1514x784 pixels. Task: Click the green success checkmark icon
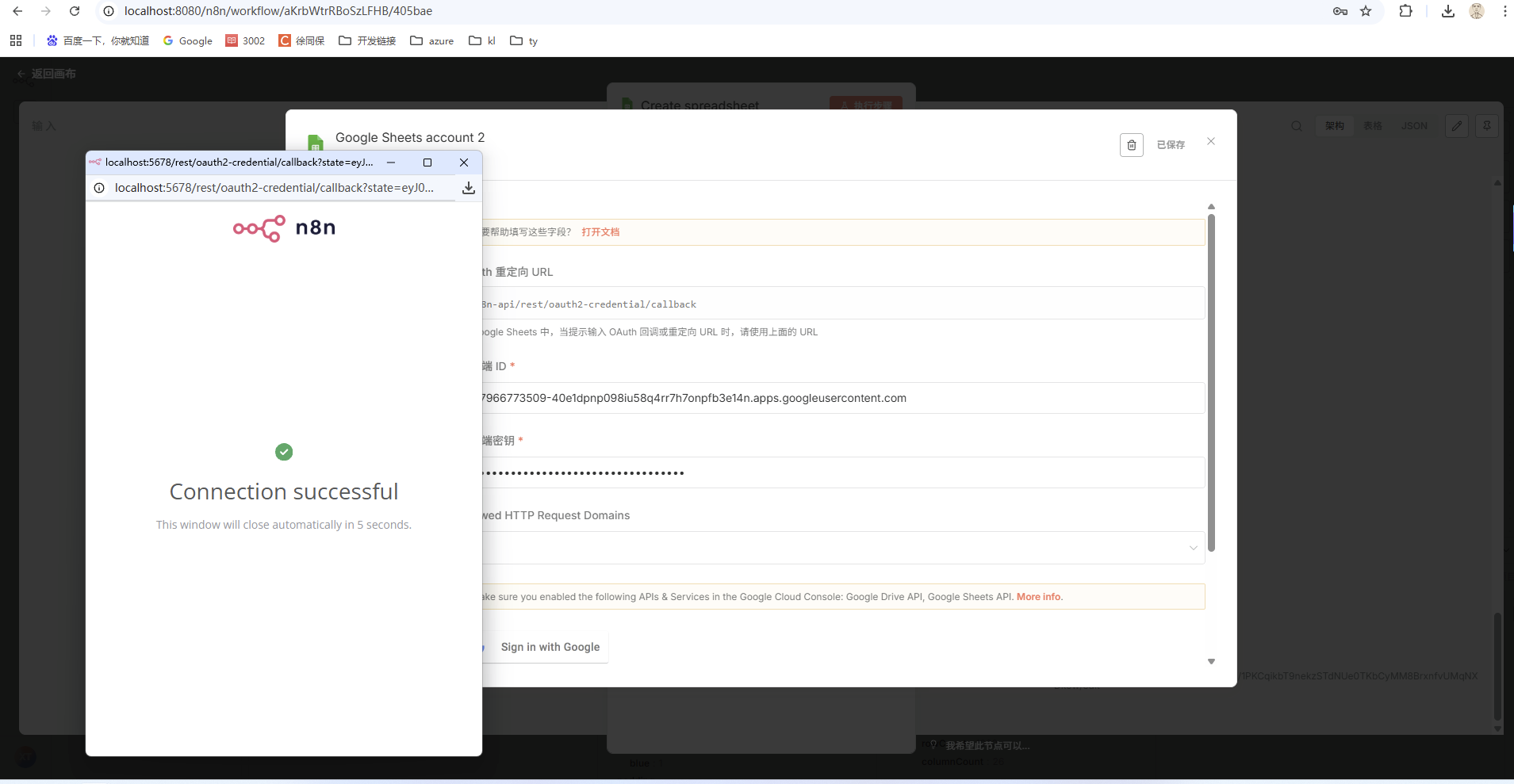[284, 452]
